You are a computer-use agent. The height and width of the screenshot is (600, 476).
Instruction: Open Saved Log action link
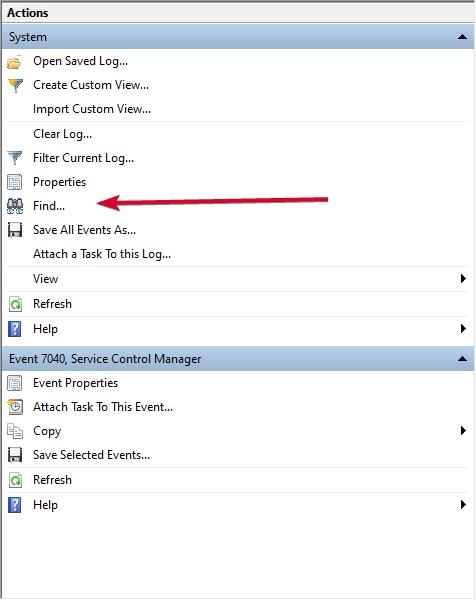pyautogui.click(x=80, y=61)
